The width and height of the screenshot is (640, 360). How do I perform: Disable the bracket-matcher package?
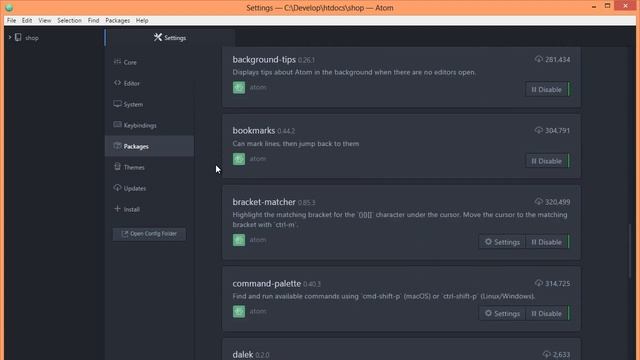tap(547, 242)
